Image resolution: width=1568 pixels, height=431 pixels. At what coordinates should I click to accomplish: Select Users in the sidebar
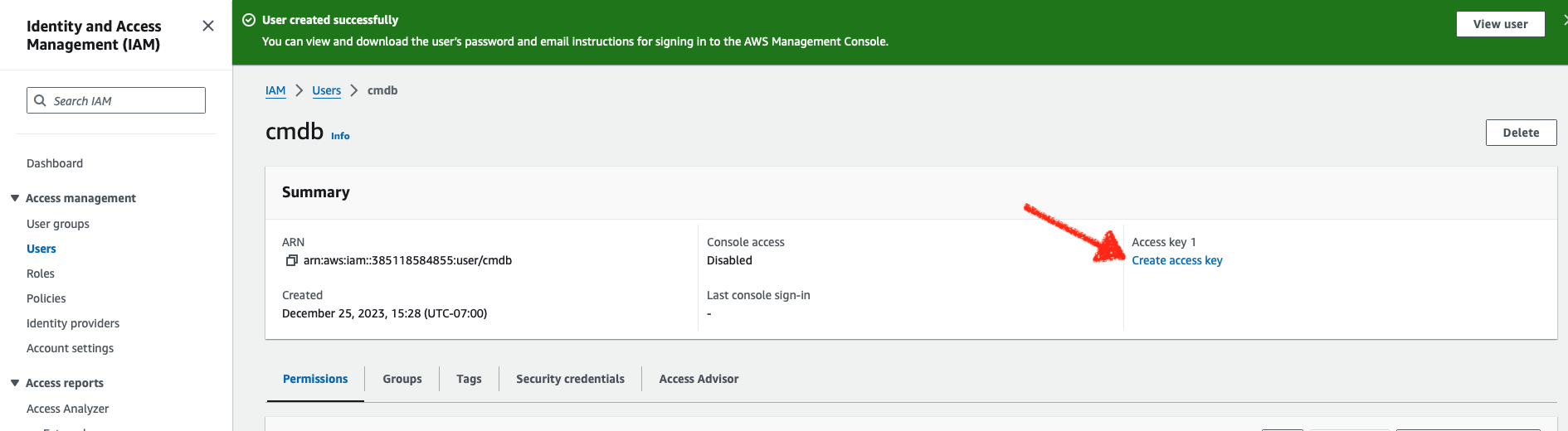click(41, 249)
